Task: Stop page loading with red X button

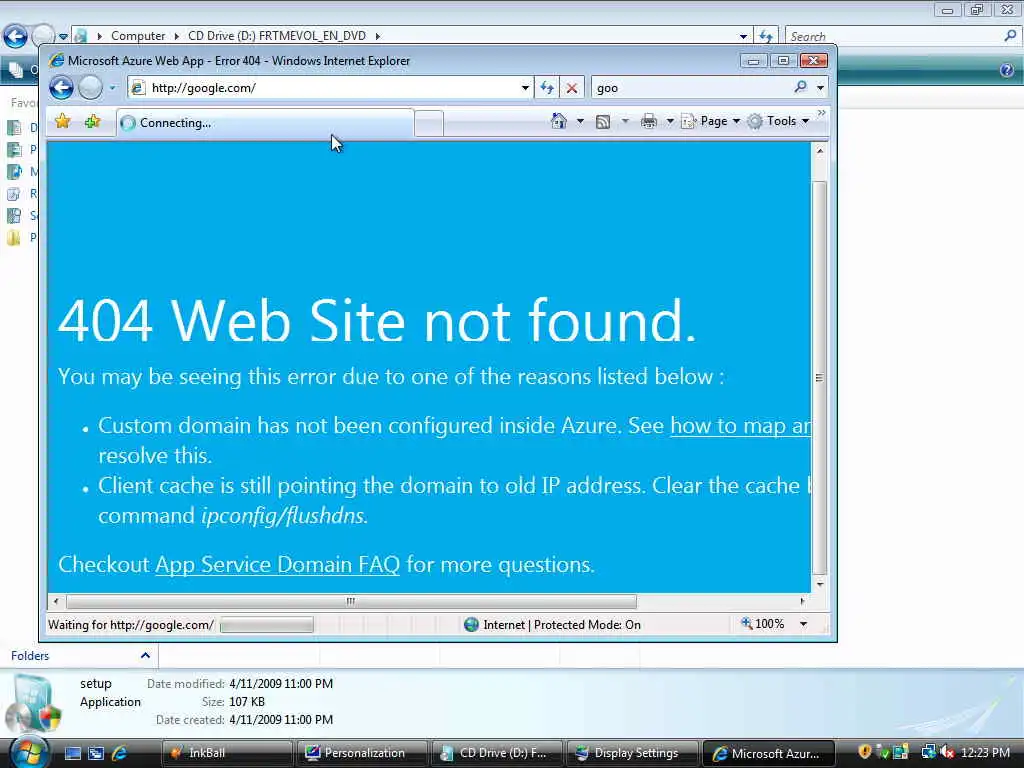Action: coord(571,88)
